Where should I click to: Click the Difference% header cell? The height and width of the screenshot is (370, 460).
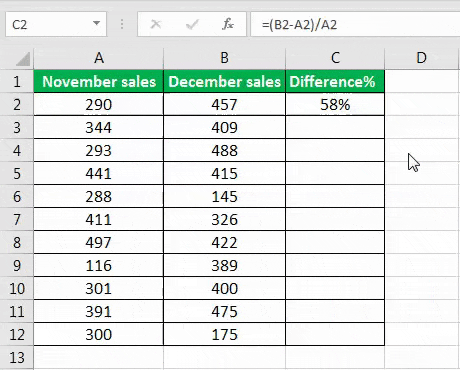coord(335,81)
